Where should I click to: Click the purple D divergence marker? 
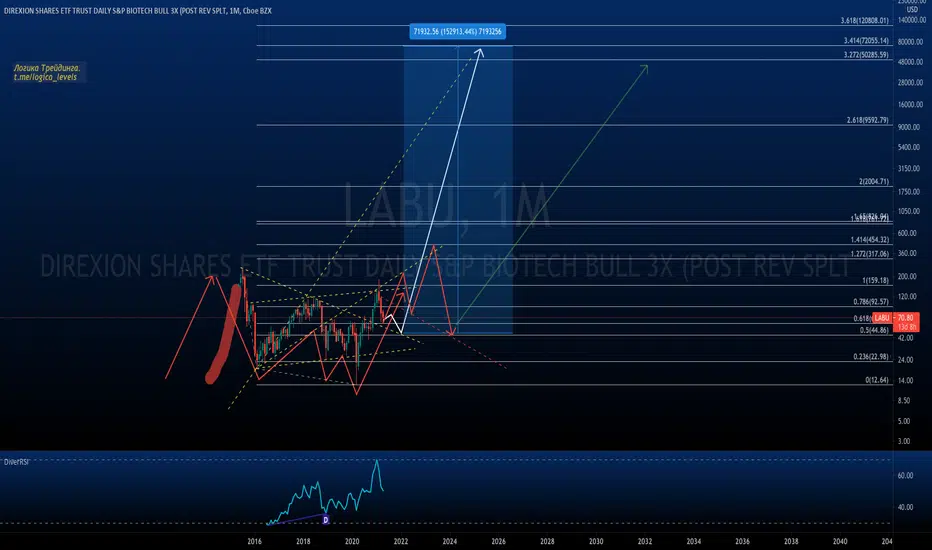326,520
